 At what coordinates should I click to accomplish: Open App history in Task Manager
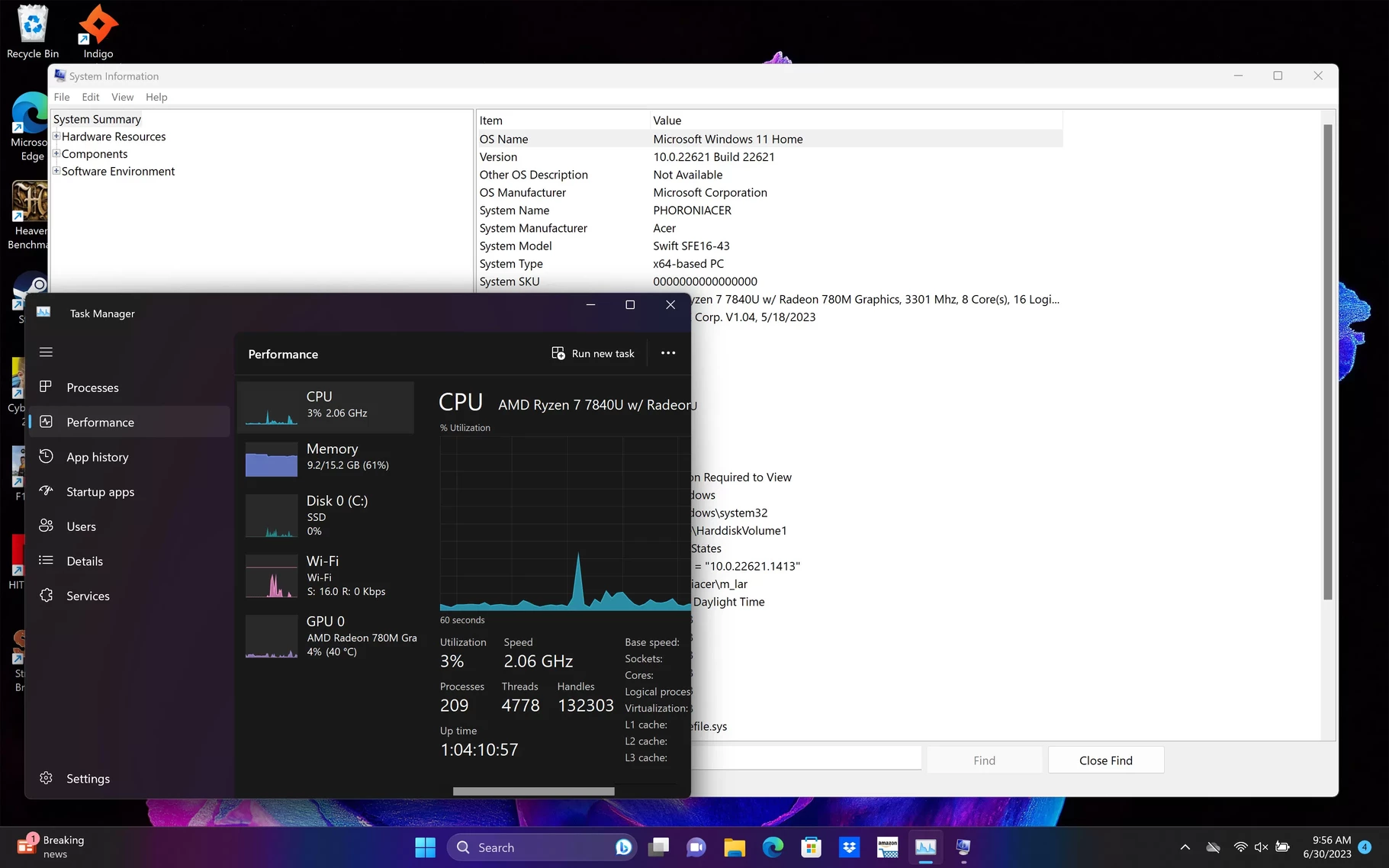130,457
